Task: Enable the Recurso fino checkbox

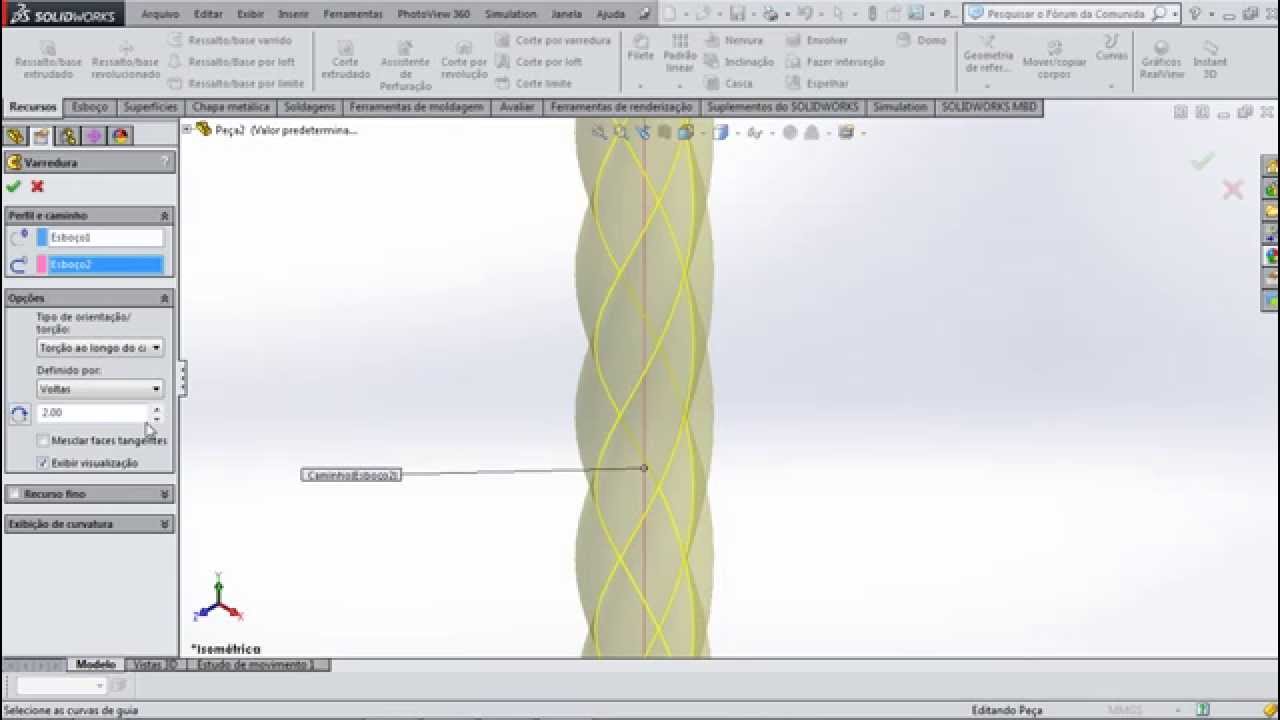Action: click(x=14, y=494)
